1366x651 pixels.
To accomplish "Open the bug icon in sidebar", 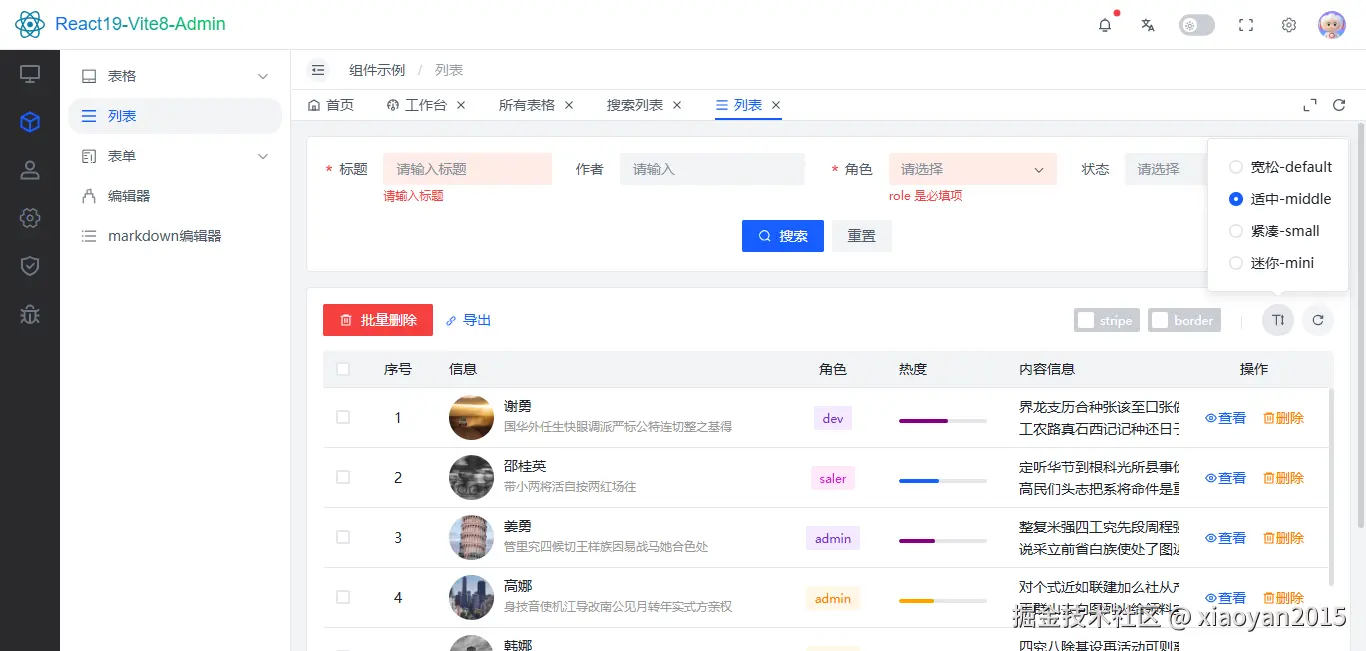I will [x=30, y=314].
